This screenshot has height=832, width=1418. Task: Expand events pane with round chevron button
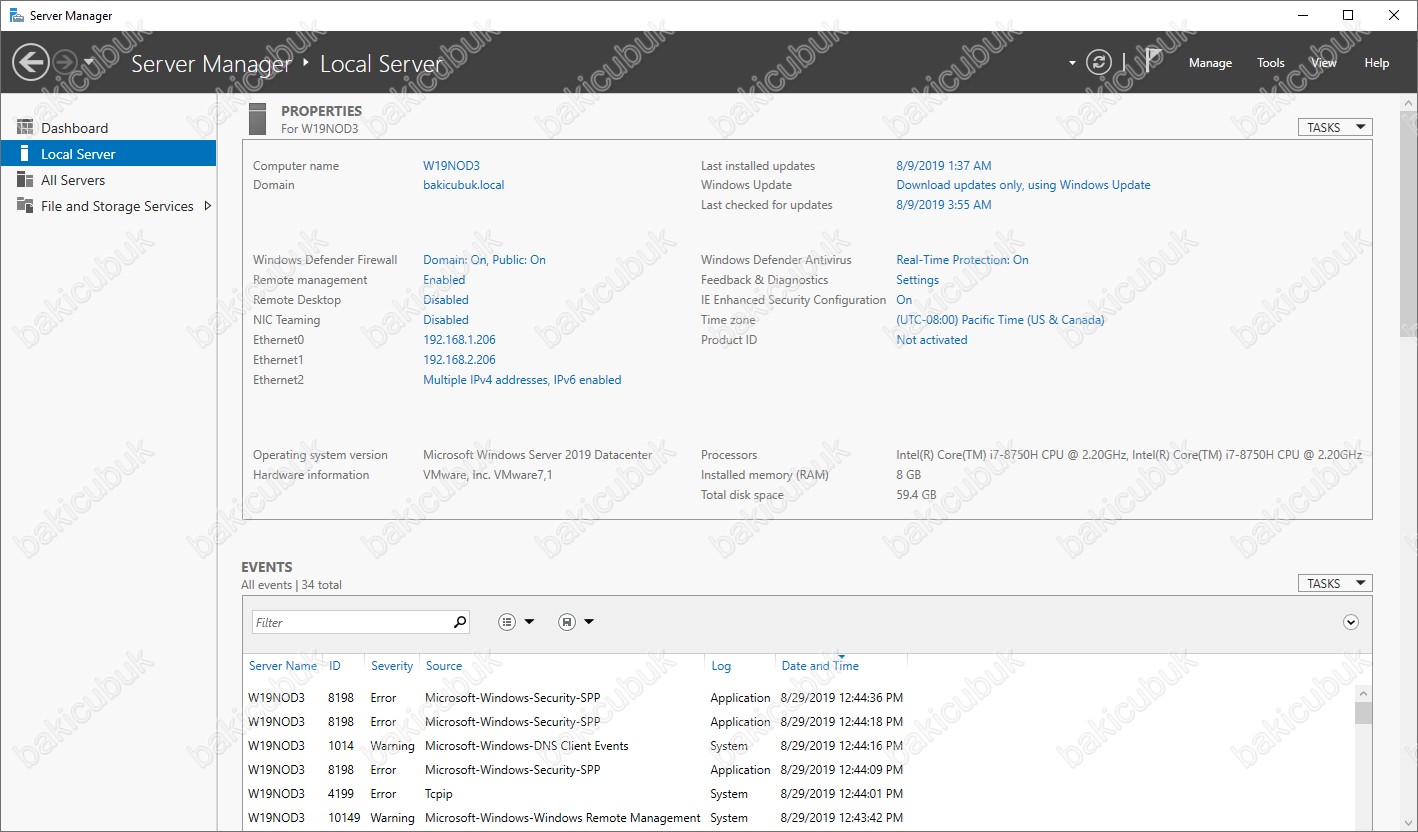[1351, 622]
